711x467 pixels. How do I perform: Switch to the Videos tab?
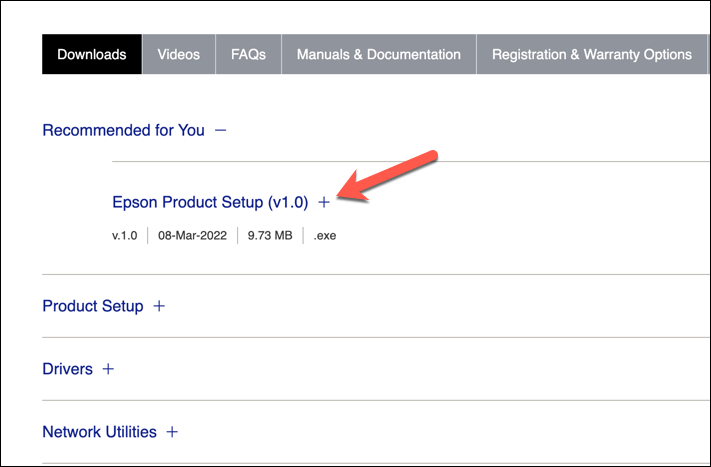coord(179,54)
